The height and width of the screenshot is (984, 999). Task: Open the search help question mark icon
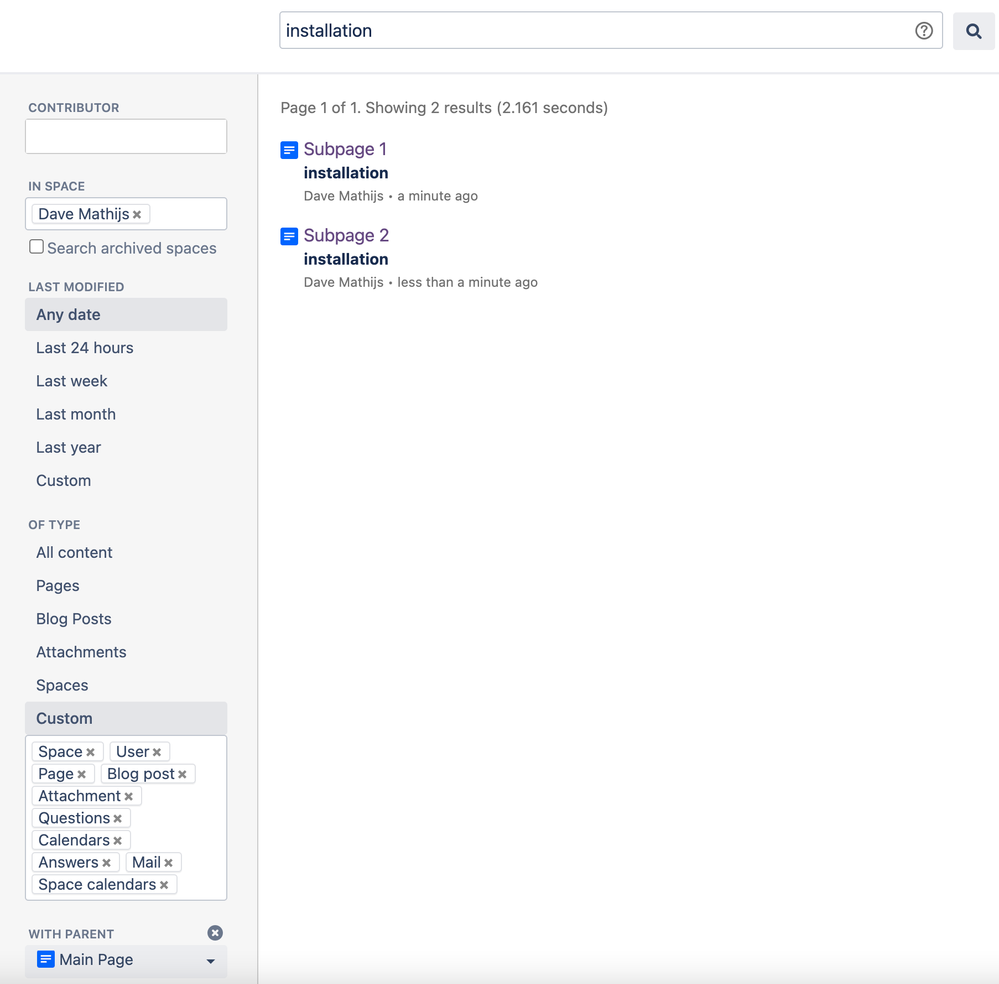923,30
